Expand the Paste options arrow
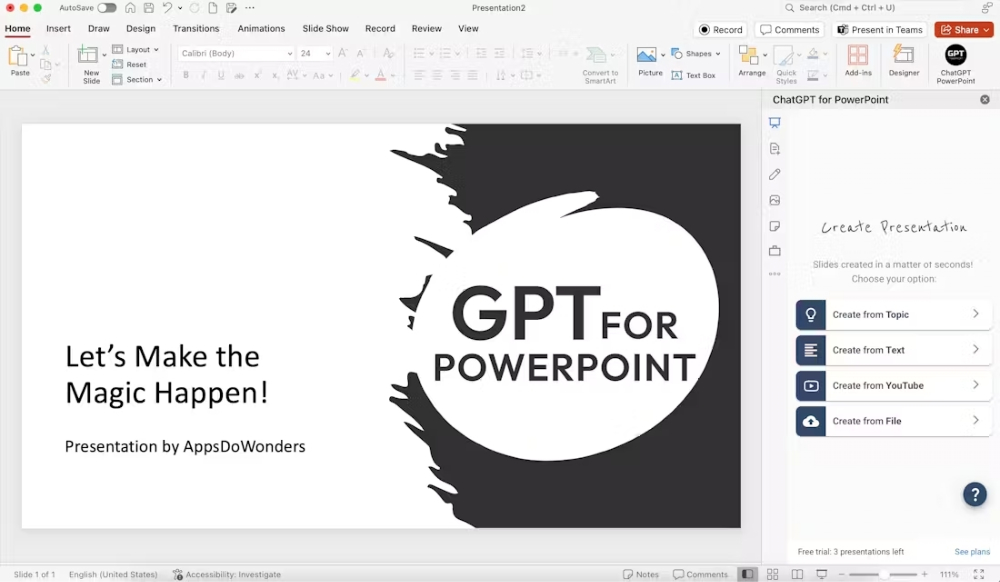Viewport: 1000px width, 582px height. click(x=33, y=55)
